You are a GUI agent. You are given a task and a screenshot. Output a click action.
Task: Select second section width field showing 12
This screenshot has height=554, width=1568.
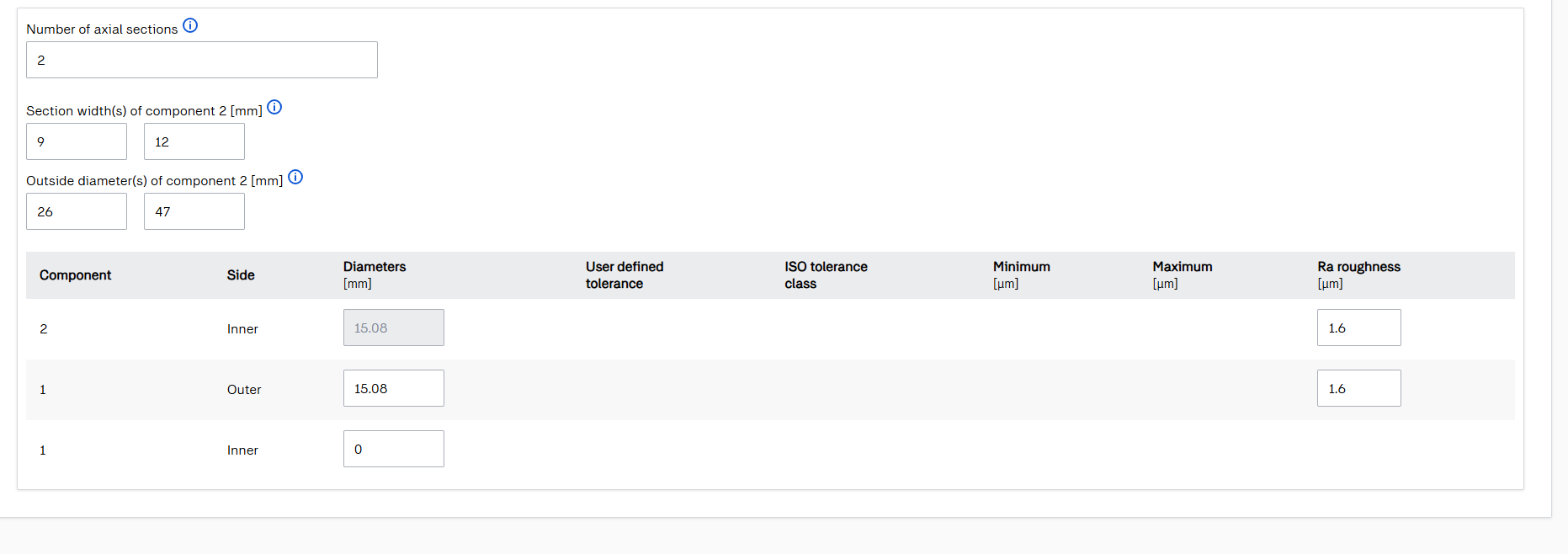click(x=194, y=141)
